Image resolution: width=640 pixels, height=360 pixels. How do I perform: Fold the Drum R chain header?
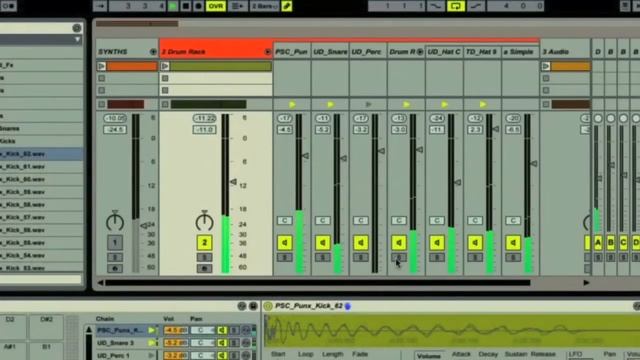point(420,52)
